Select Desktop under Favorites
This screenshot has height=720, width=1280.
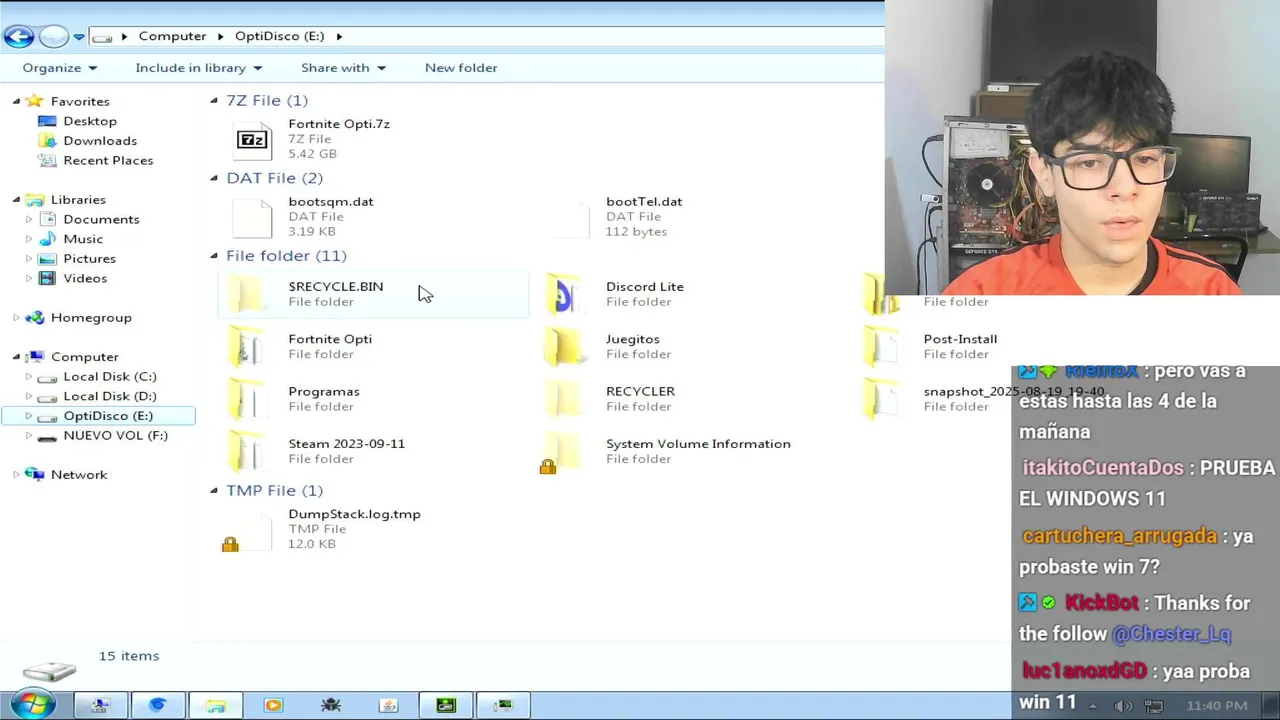(x=90, y=121)
